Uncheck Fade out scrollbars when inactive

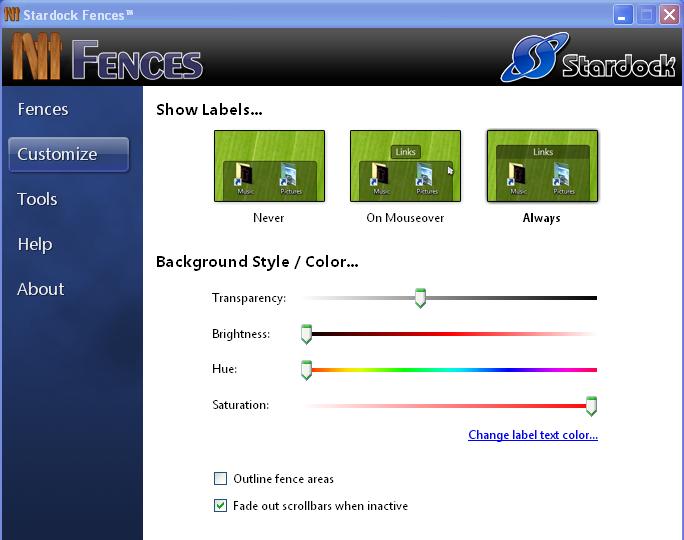coord(220,506)
